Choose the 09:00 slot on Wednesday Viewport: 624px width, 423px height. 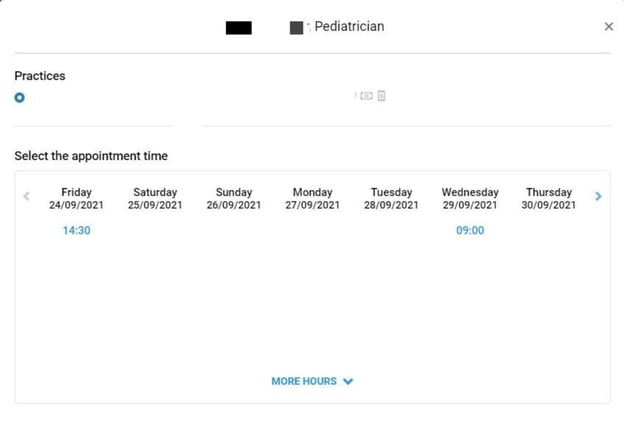[470, 230]
